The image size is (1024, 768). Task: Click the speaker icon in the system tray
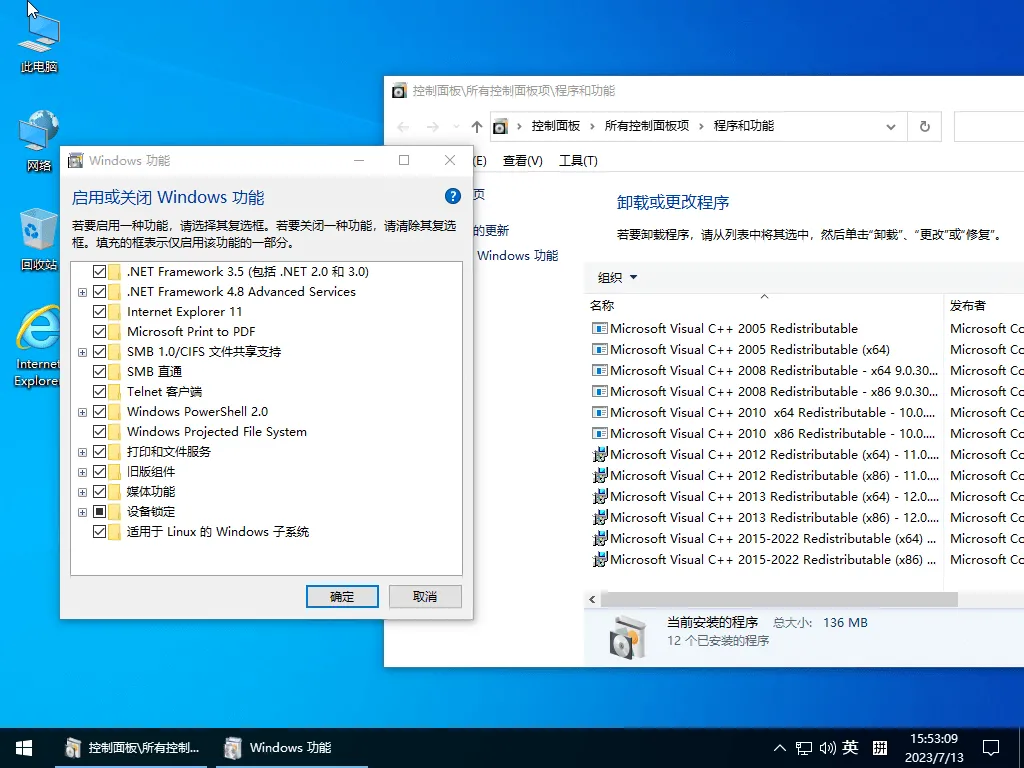pyautogui.click(x=828, y=747)
